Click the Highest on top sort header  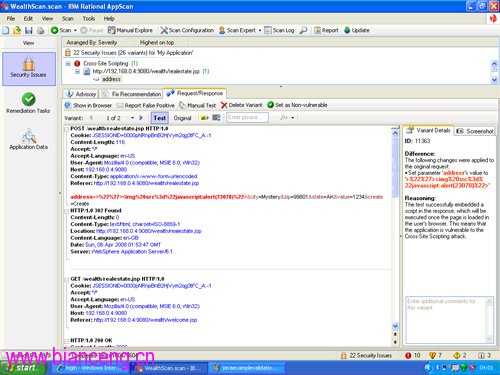pyautogui.click(x=157, y=42)
